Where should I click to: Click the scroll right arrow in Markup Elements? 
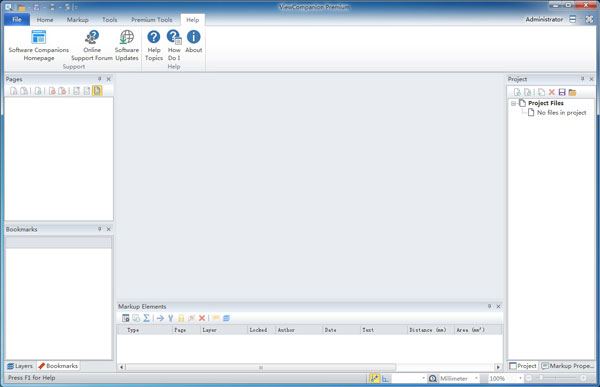498,367
